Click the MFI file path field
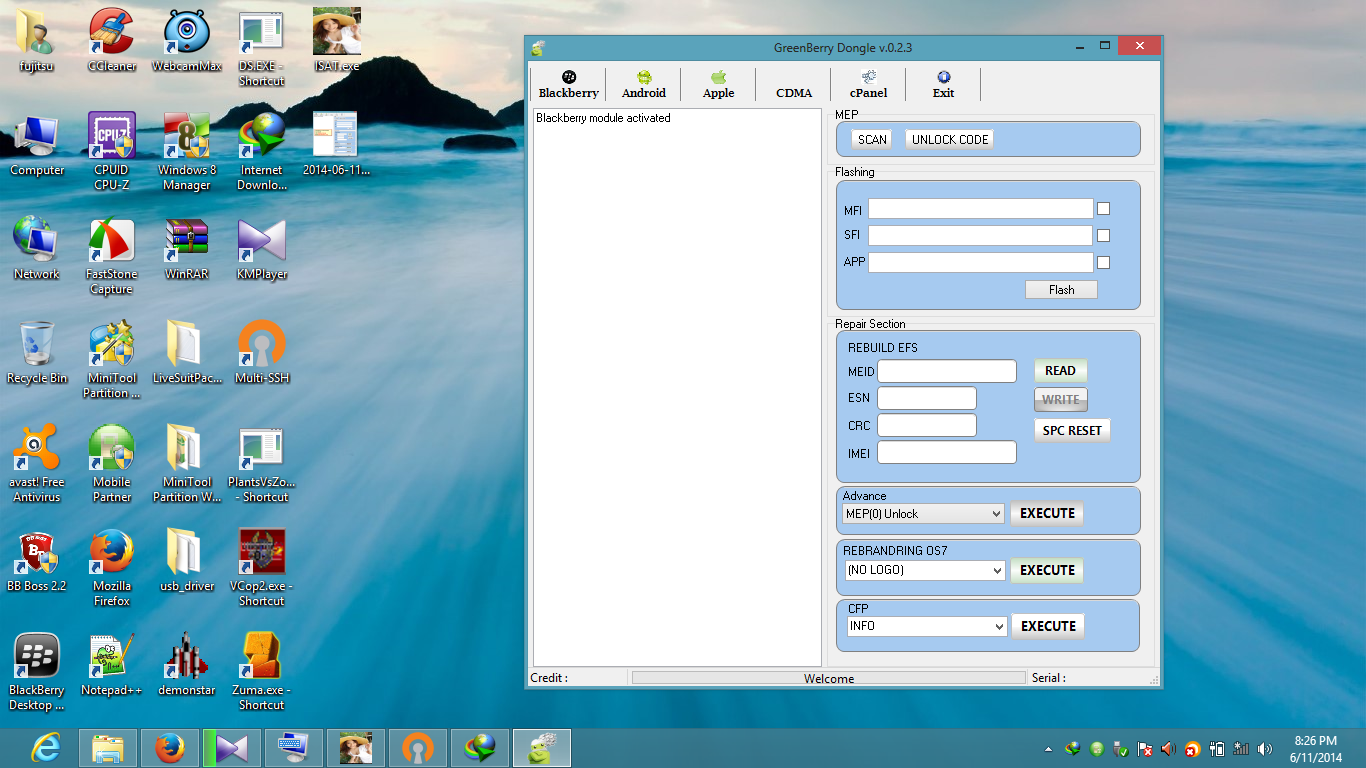The image size is (1366, 768). [981, 209]
